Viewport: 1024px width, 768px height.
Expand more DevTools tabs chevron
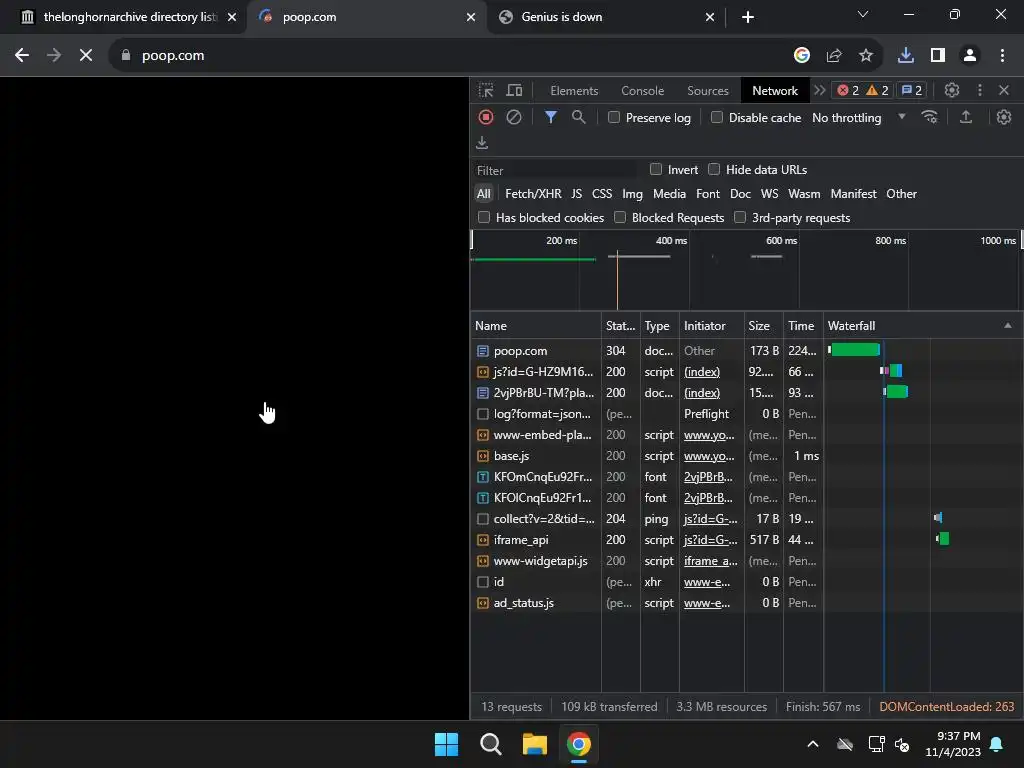coord(820,90)
